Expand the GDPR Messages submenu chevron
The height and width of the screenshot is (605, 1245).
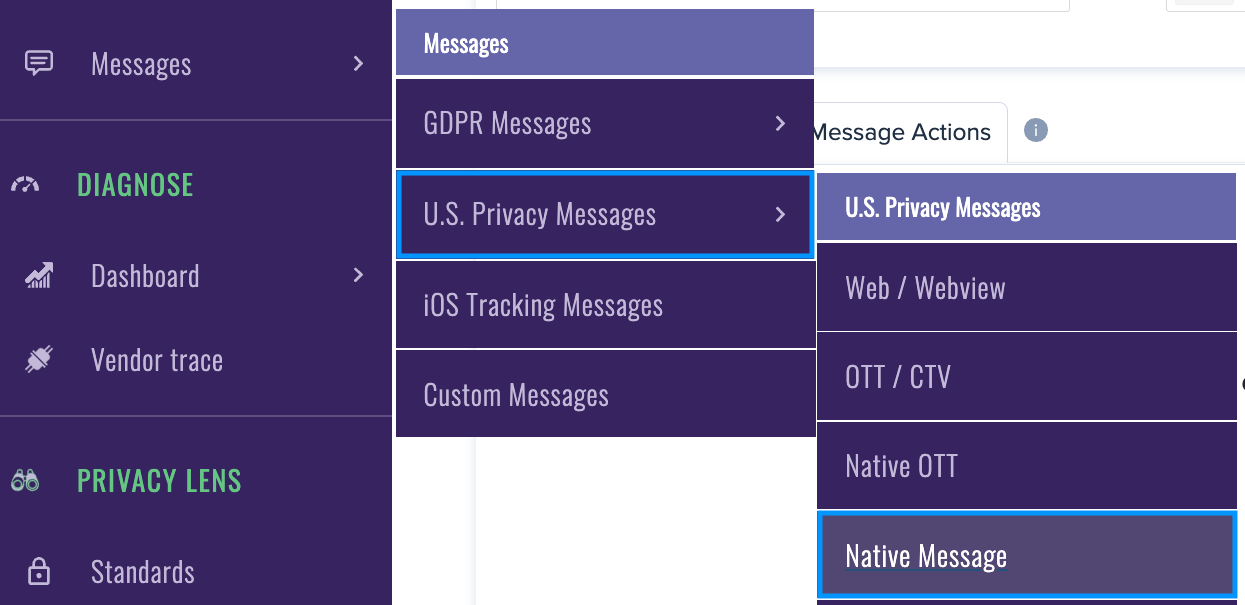[781, 124]
